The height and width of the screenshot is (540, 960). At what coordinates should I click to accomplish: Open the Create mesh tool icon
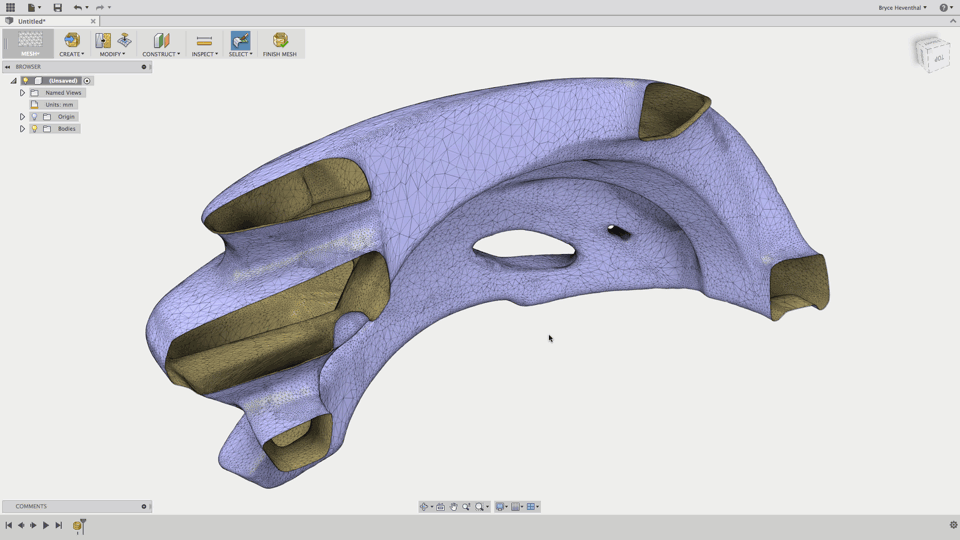click(71, 40)
